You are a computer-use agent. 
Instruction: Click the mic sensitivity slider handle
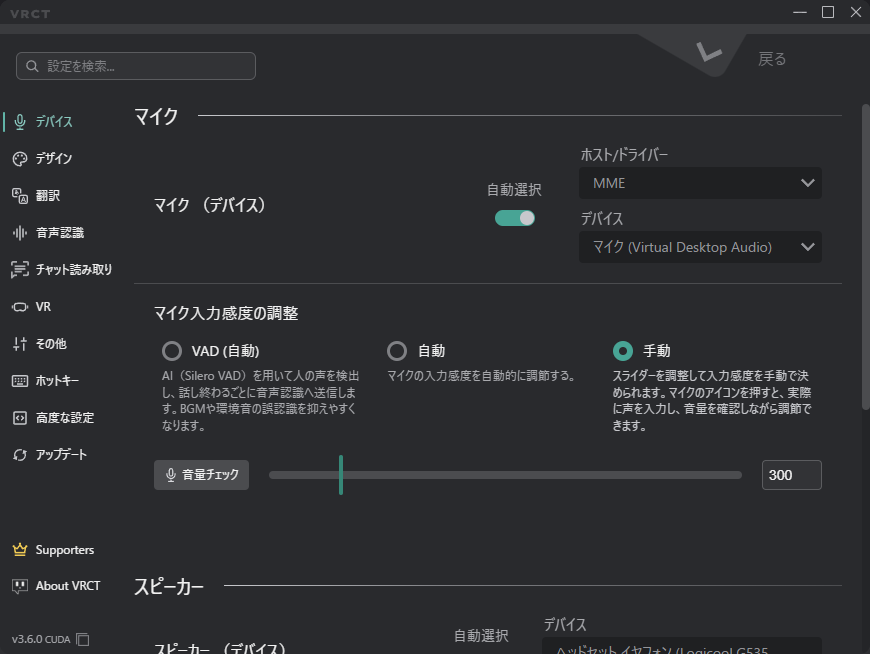tap(341, 475)
